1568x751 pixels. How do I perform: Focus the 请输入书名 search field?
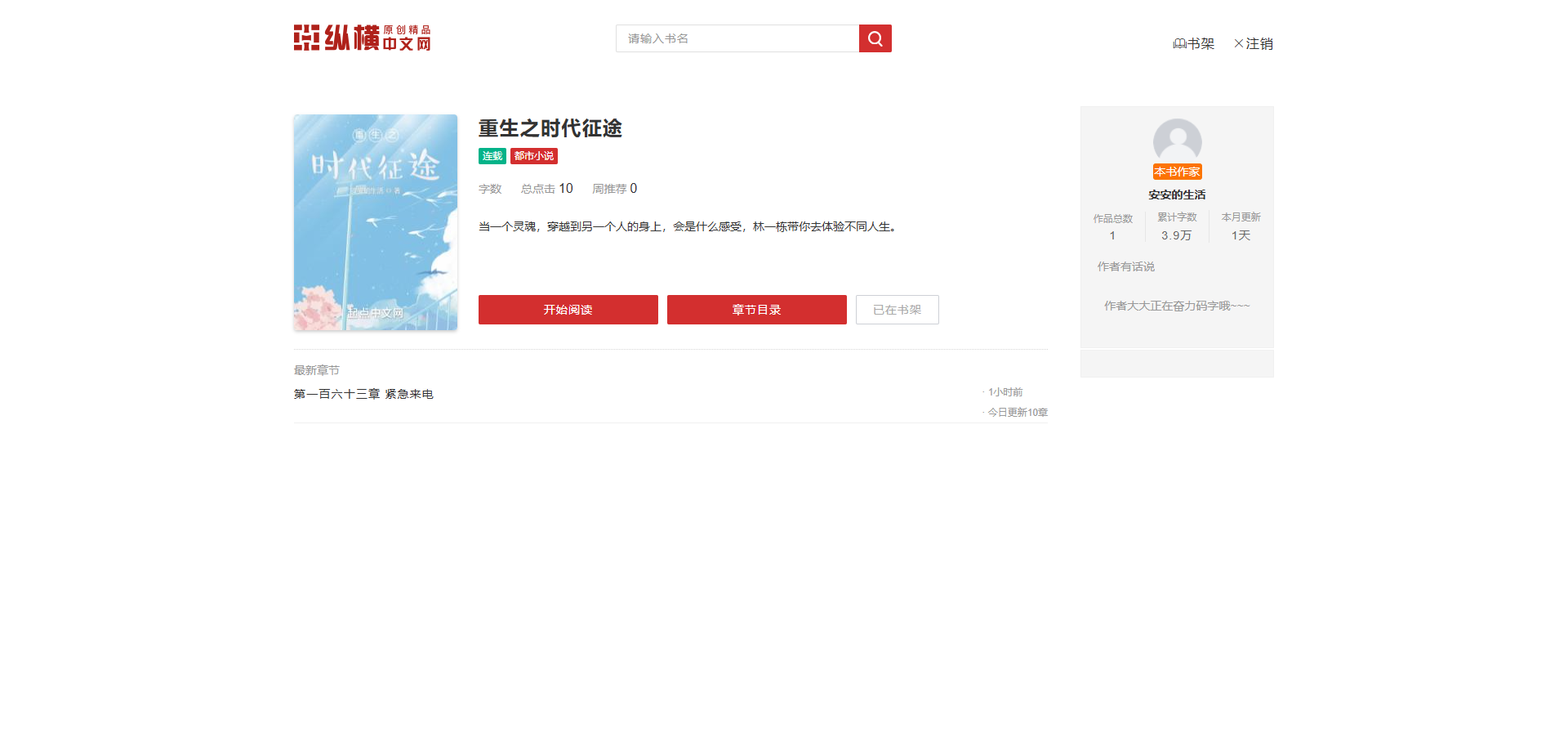(737, 38)
